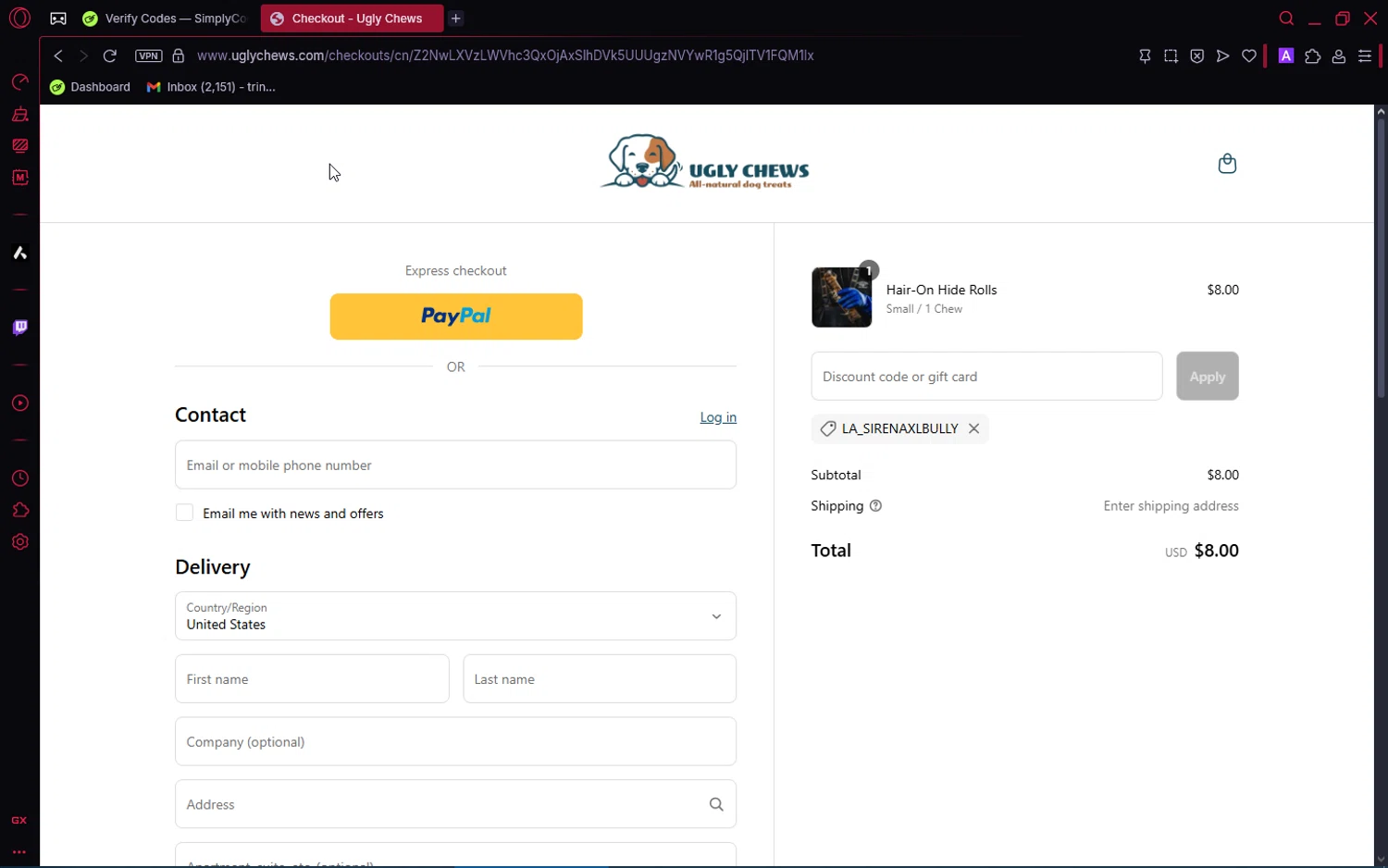Pay with PayPal express checkout

[456, 316]
